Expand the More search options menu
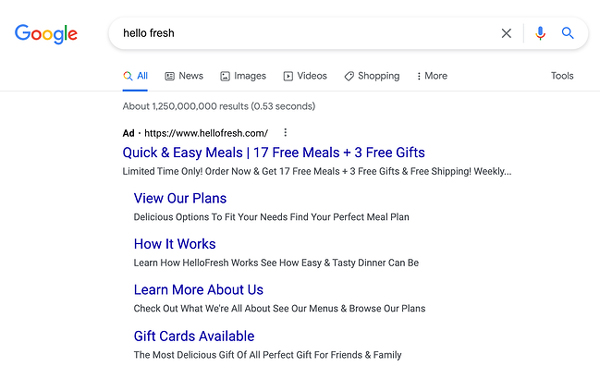Viewport: 600px width, 379px height. pos(432,76)
